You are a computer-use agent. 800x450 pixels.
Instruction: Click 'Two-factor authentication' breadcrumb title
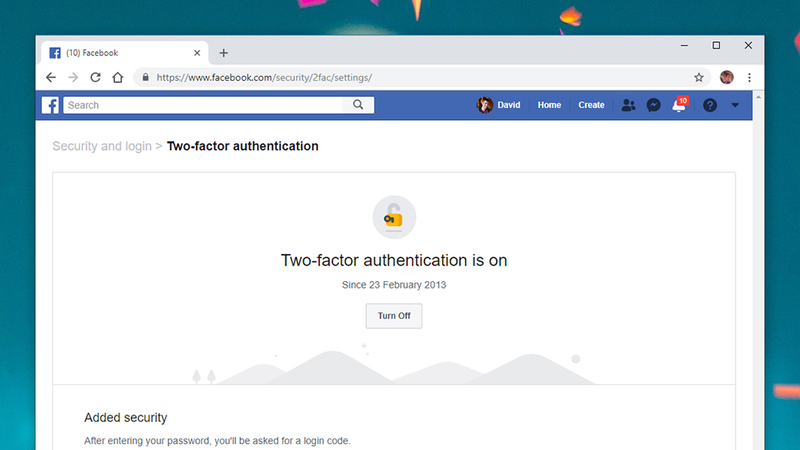[x=243, y=146]
